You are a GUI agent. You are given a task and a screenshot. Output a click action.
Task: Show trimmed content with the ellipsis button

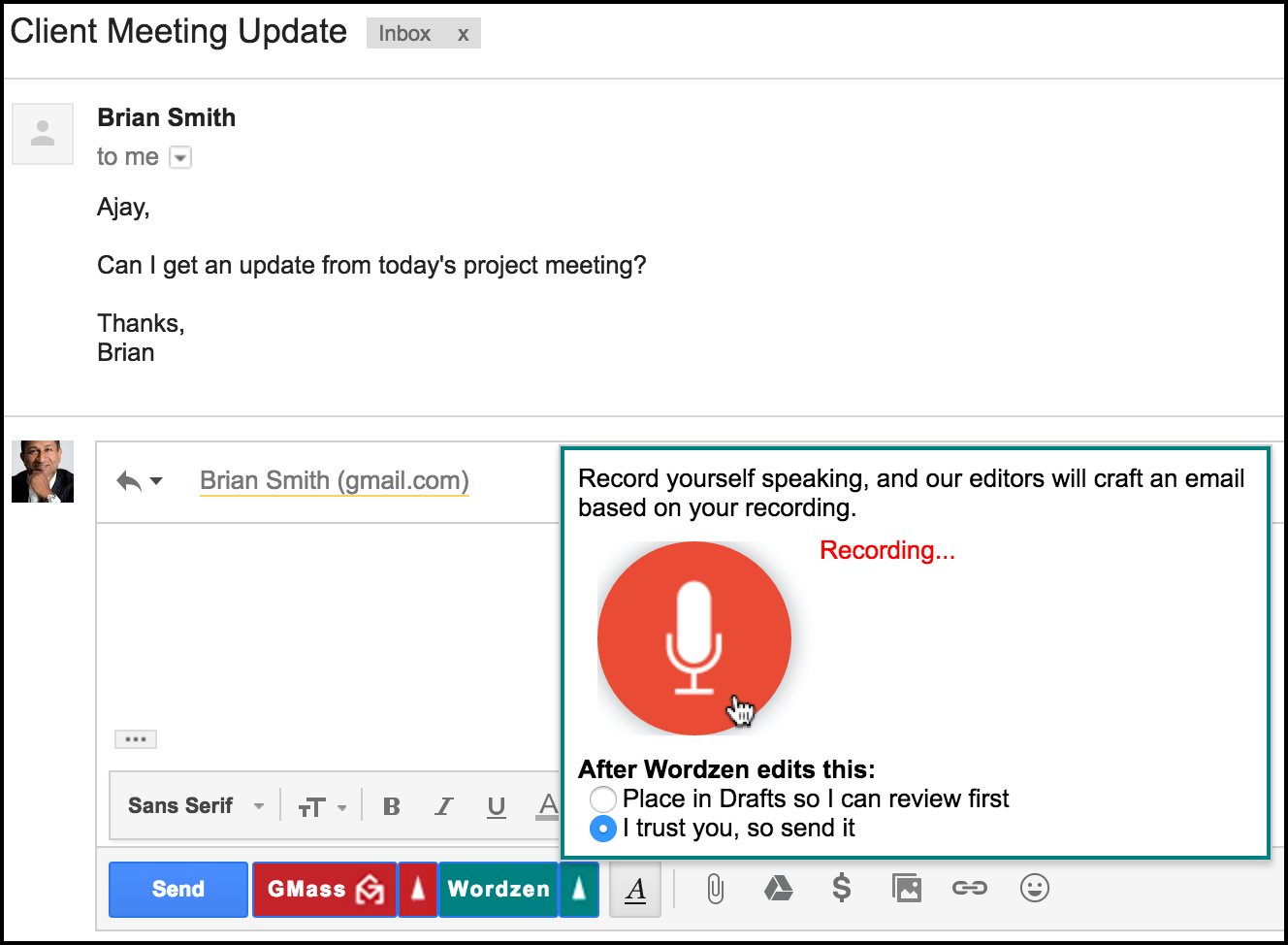tap(136, 739)
